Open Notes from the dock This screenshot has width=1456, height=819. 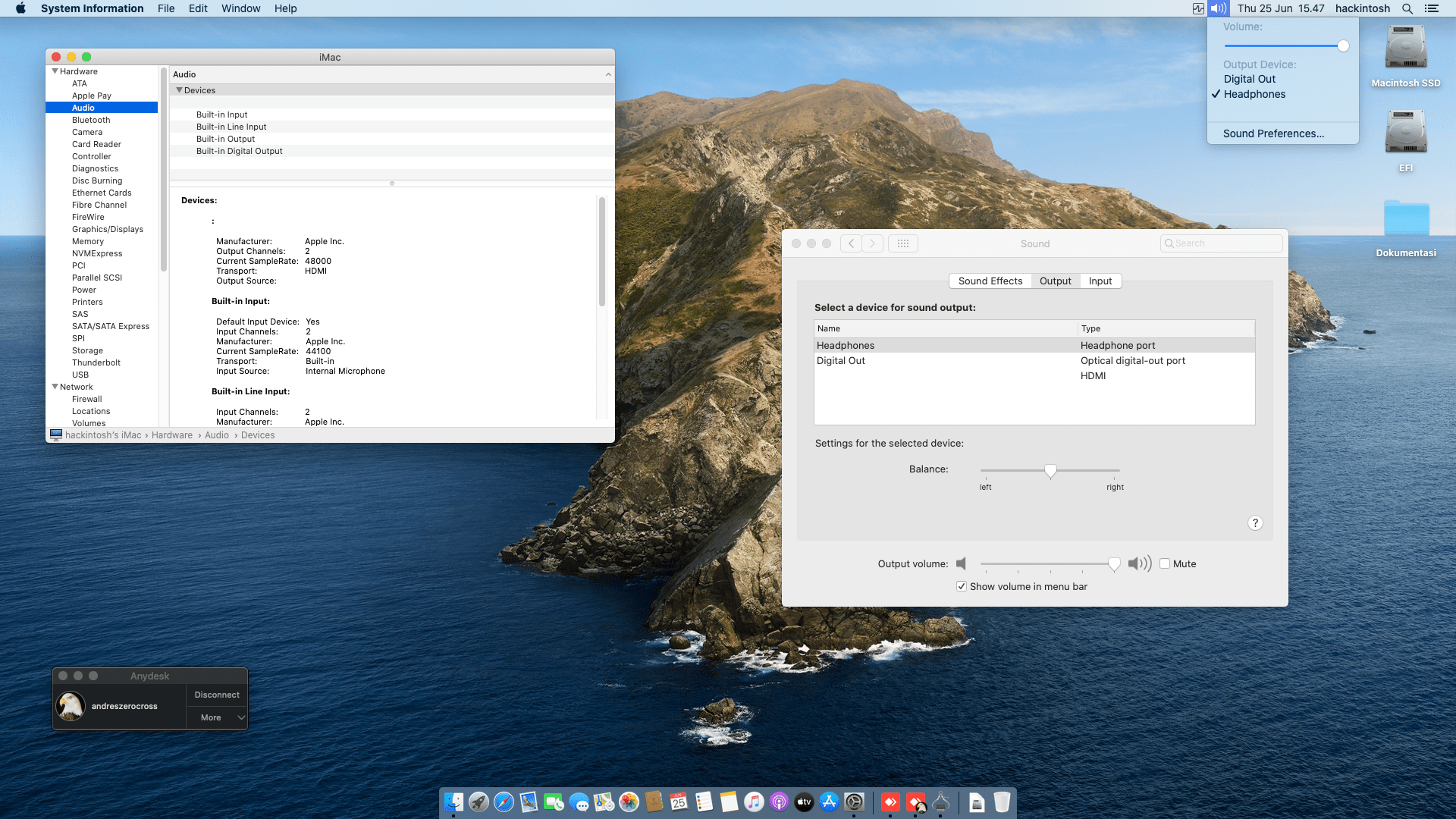point(729,802)
